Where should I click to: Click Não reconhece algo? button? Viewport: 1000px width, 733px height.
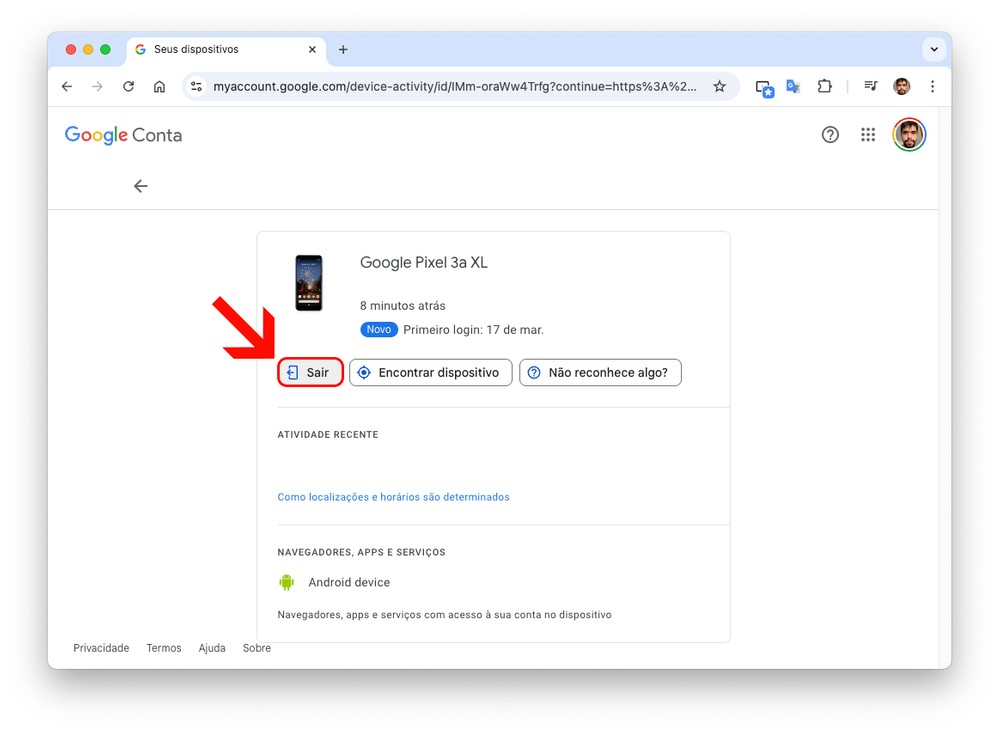(600, 373)
